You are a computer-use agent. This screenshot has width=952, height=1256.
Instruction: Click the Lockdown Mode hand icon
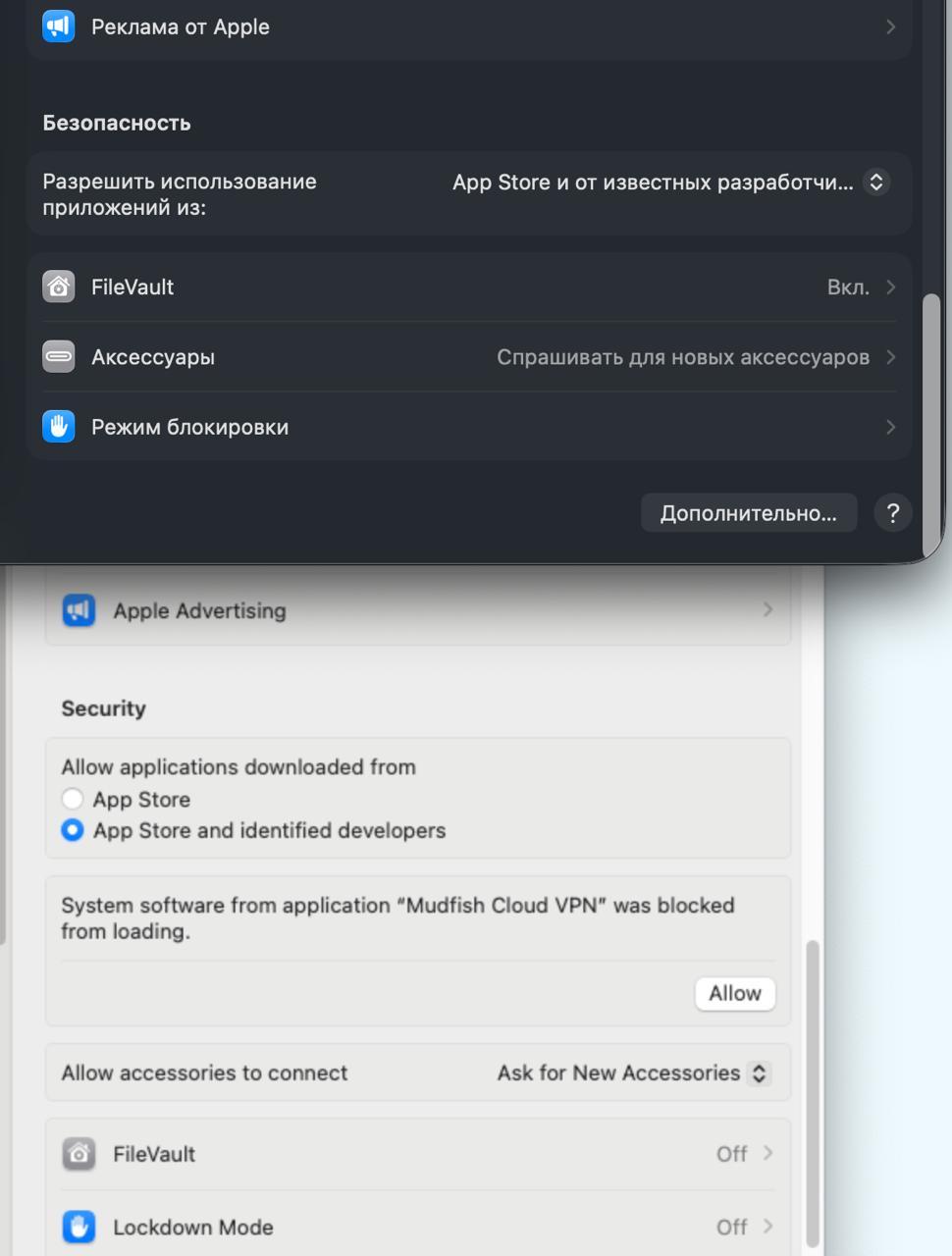coord(79,1227)
